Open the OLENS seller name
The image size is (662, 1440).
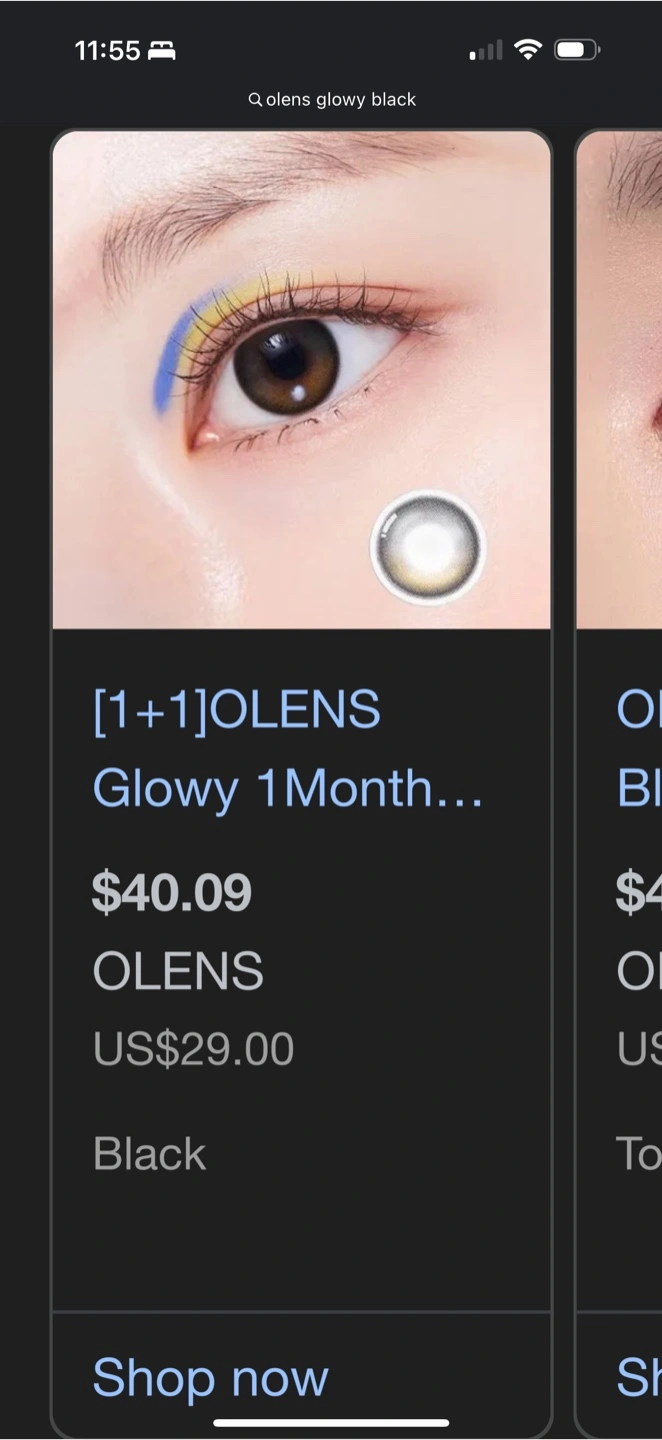tap(178, 971)
